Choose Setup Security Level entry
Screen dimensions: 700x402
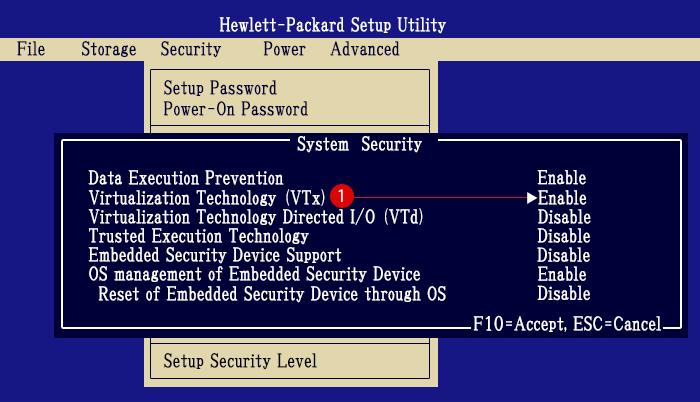[x=240, y=361]
